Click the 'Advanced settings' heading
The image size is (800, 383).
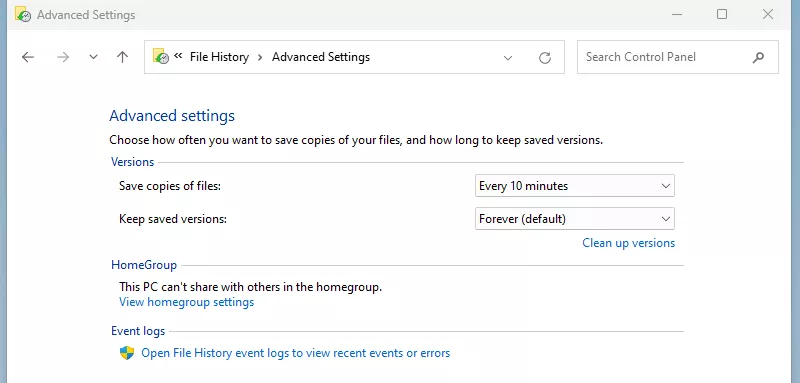click(172, 116)
